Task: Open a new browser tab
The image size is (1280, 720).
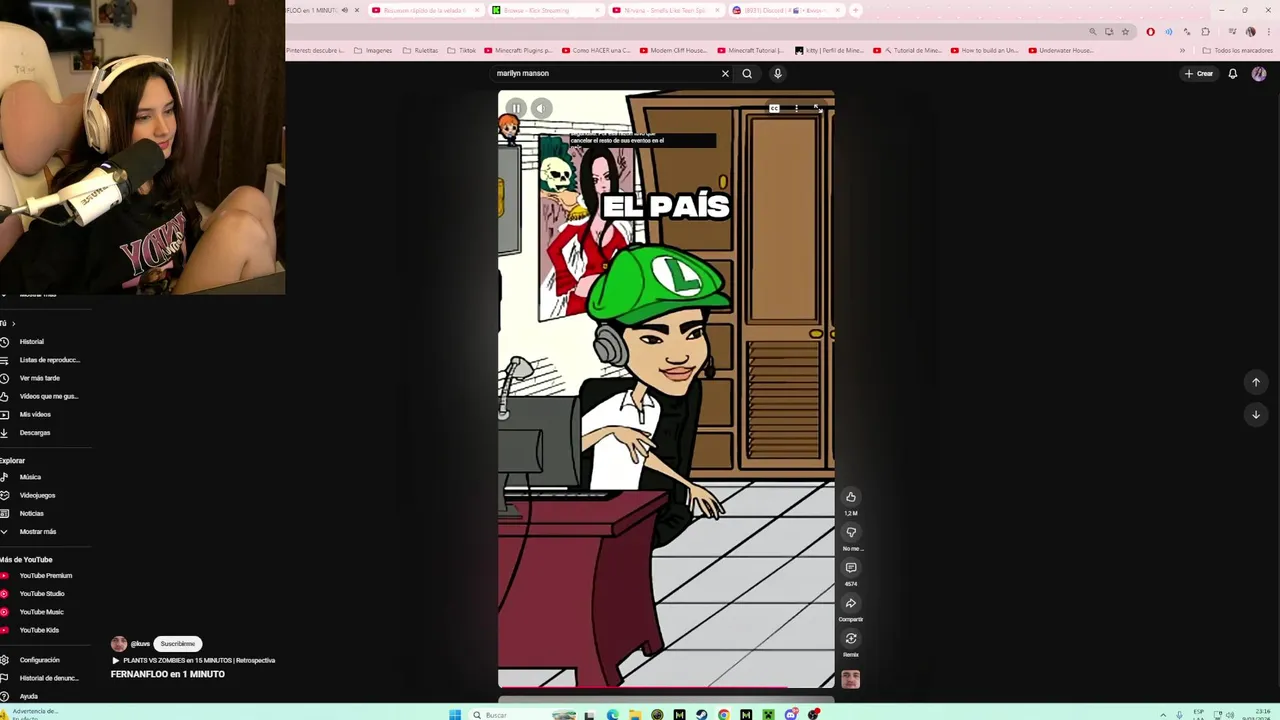Action: pyautogui.click(x=855, y=10)
